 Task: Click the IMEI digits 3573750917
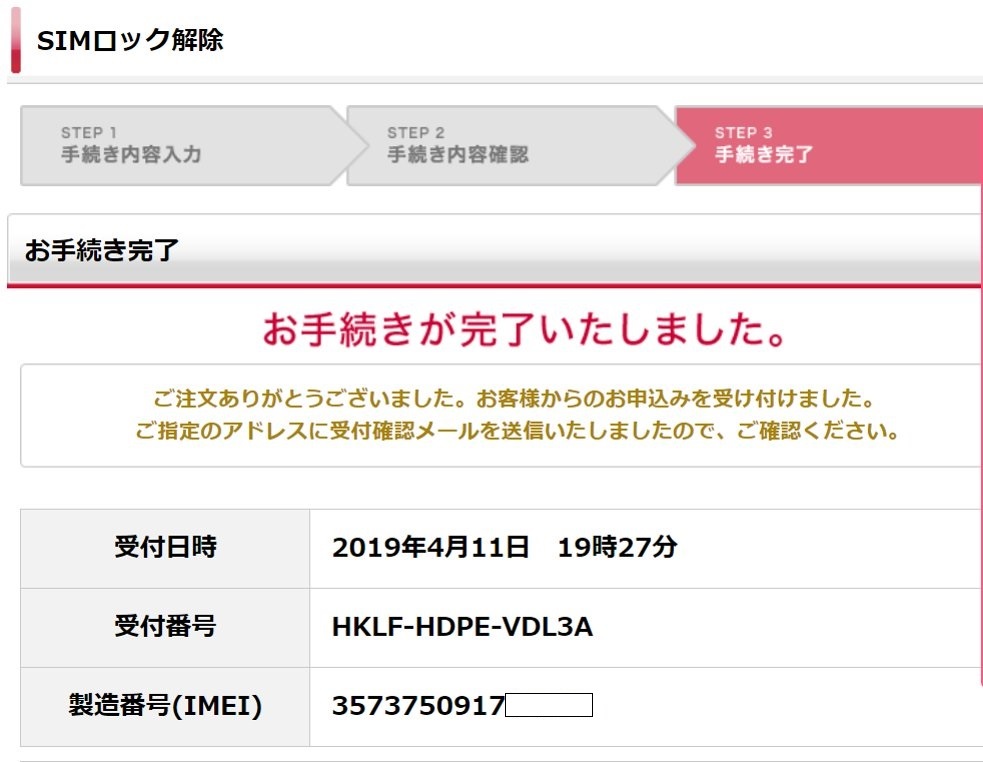click(x=418, y=706)
